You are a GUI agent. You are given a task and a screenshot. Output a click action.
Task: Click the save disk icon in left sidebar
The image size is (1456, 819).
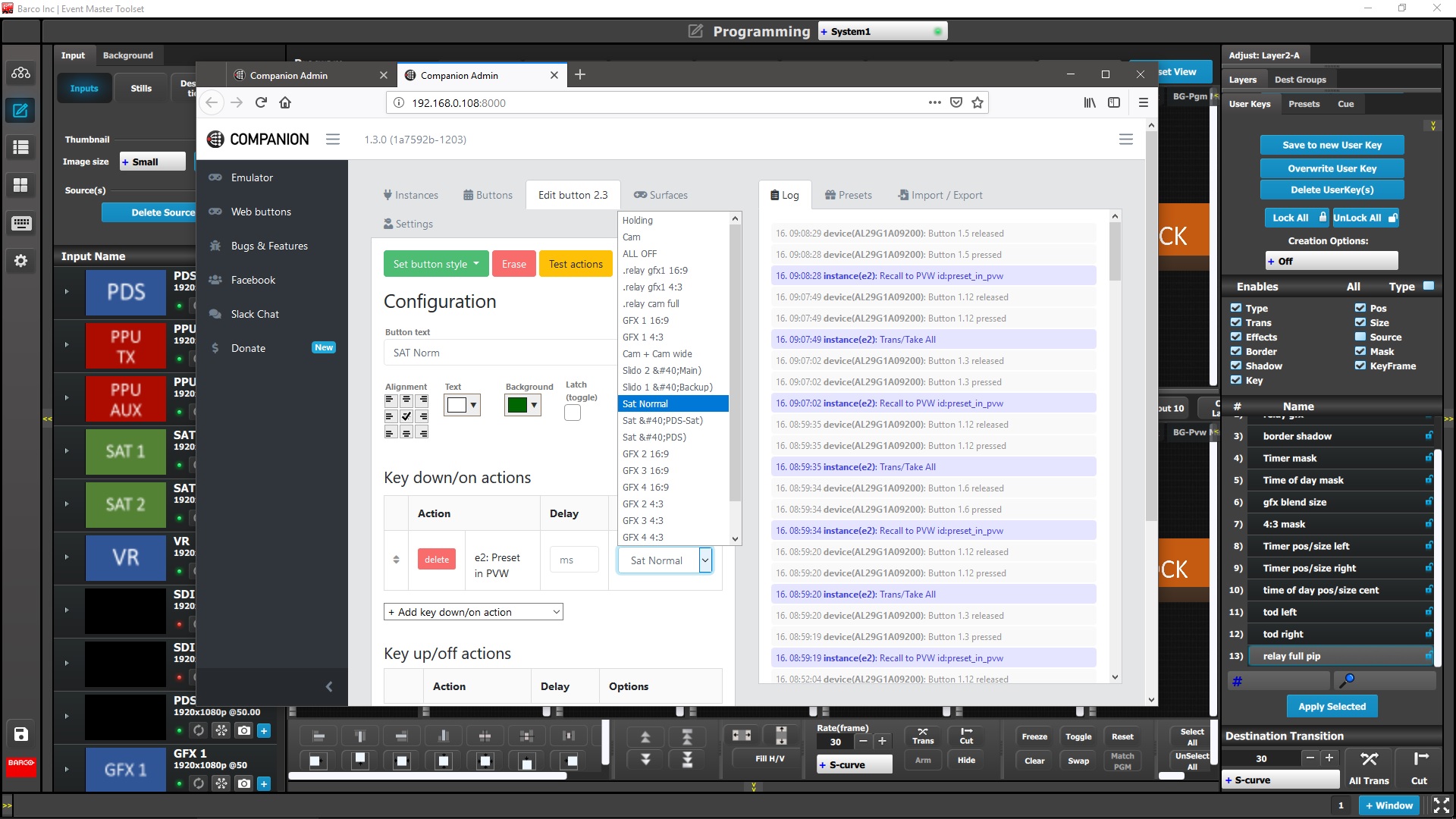(20, 733)
